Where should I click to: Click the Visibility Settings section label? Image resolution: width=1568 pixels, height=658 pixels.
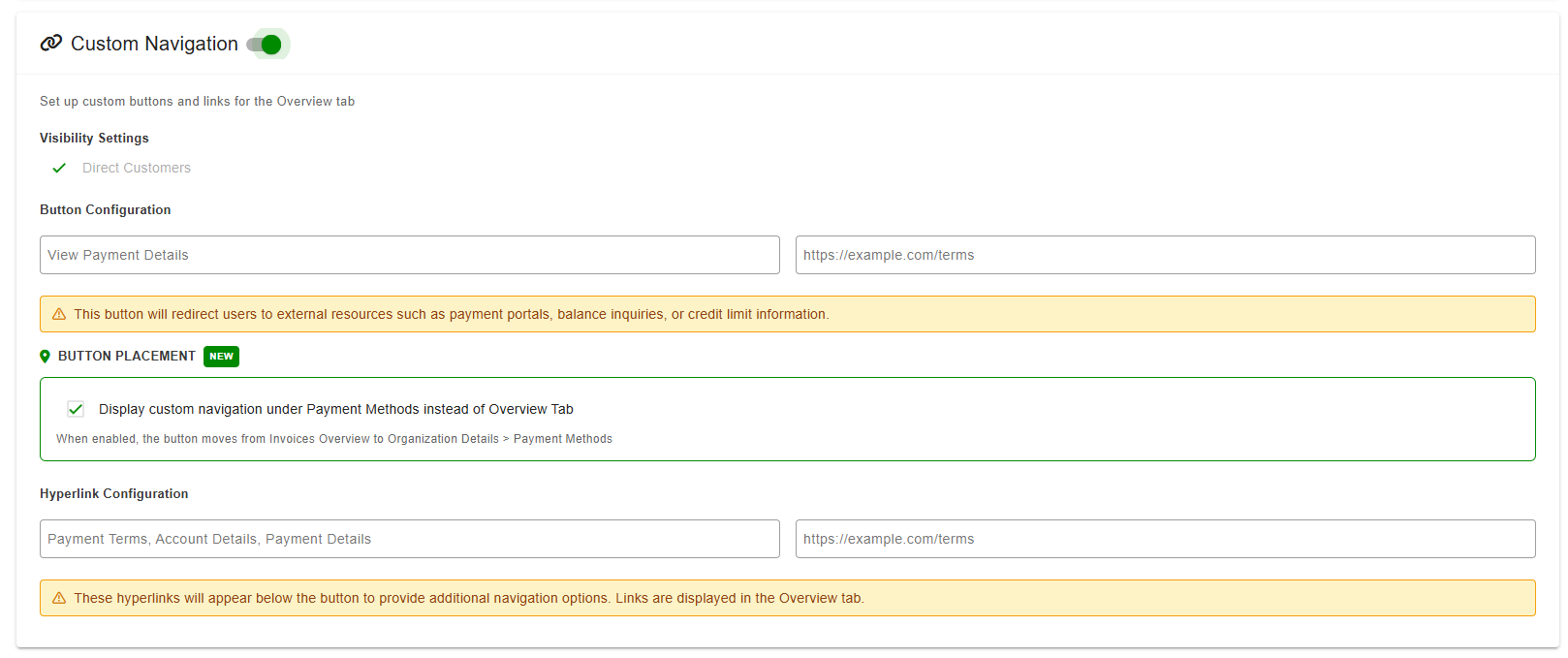[x=94, y=138]
